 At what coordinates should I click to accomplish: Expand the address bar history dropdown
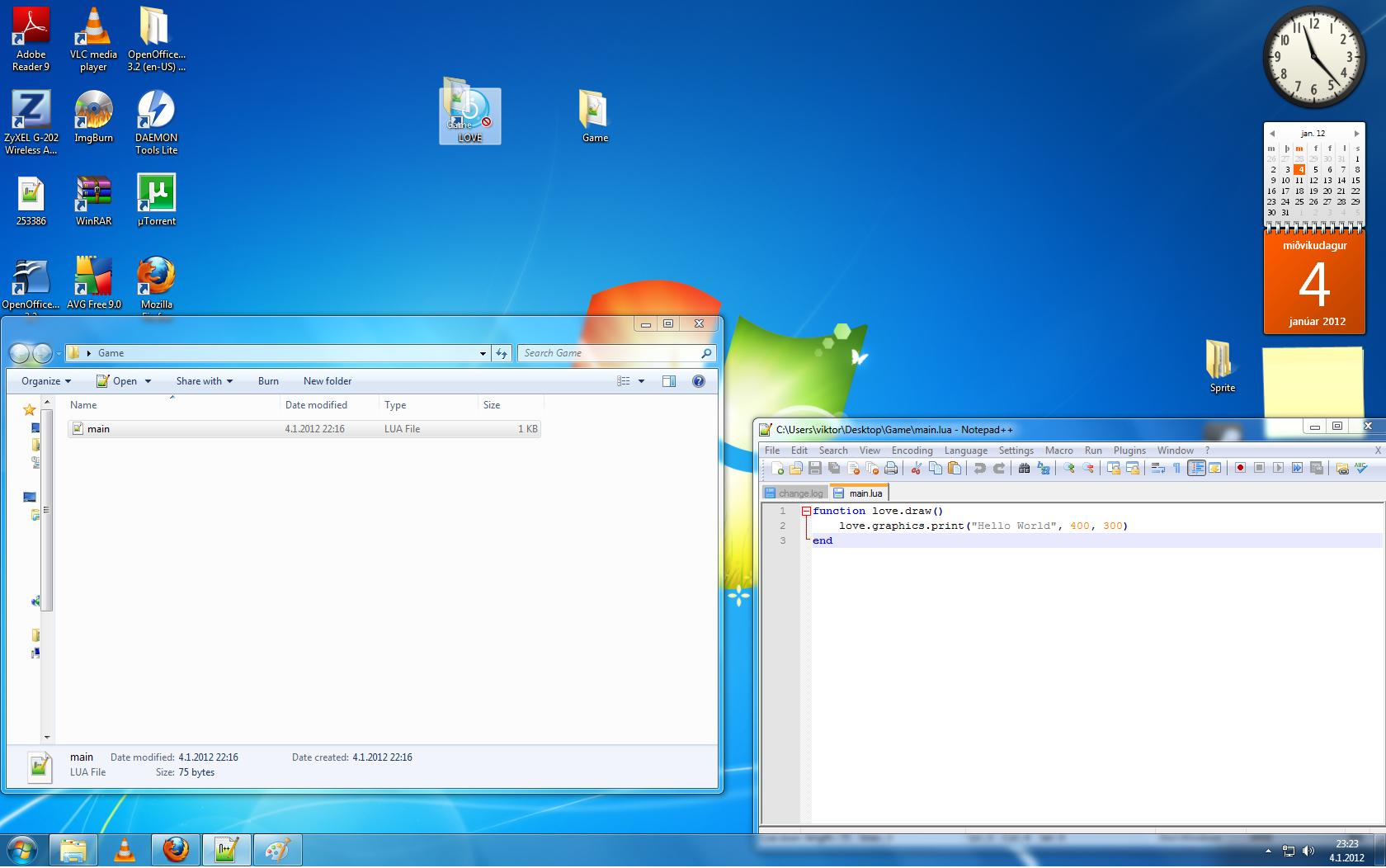483,353
